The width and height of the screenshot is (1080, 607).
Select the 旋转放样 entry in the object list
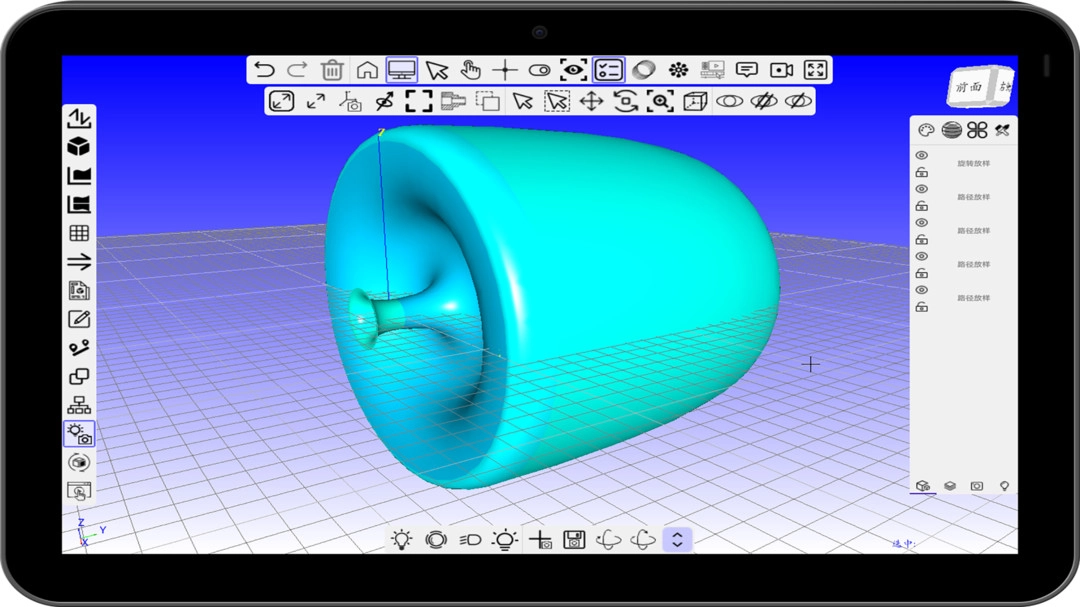coord(973,163)
